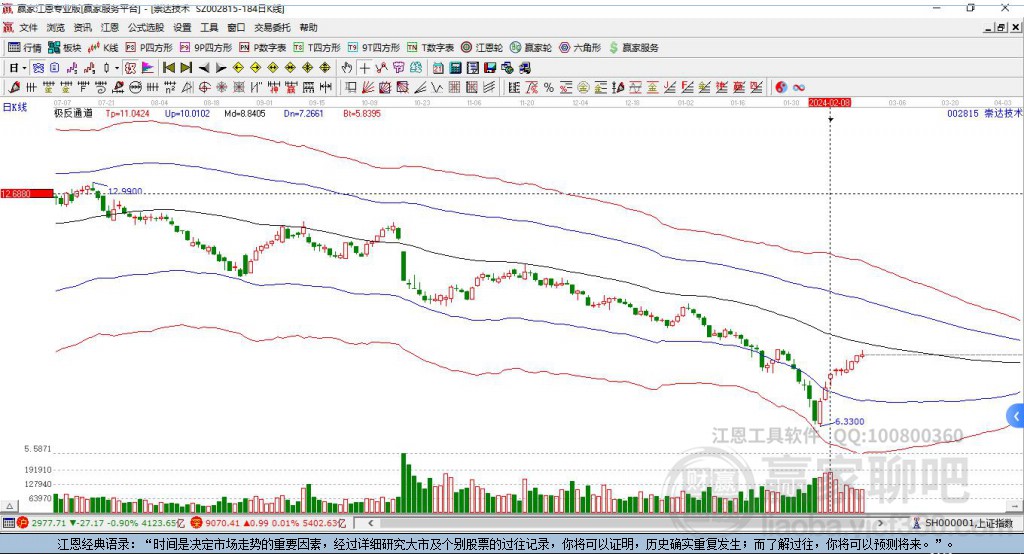Open the T数字表 tool
This screenshot has width=1024, height=554.
point(430,48)
